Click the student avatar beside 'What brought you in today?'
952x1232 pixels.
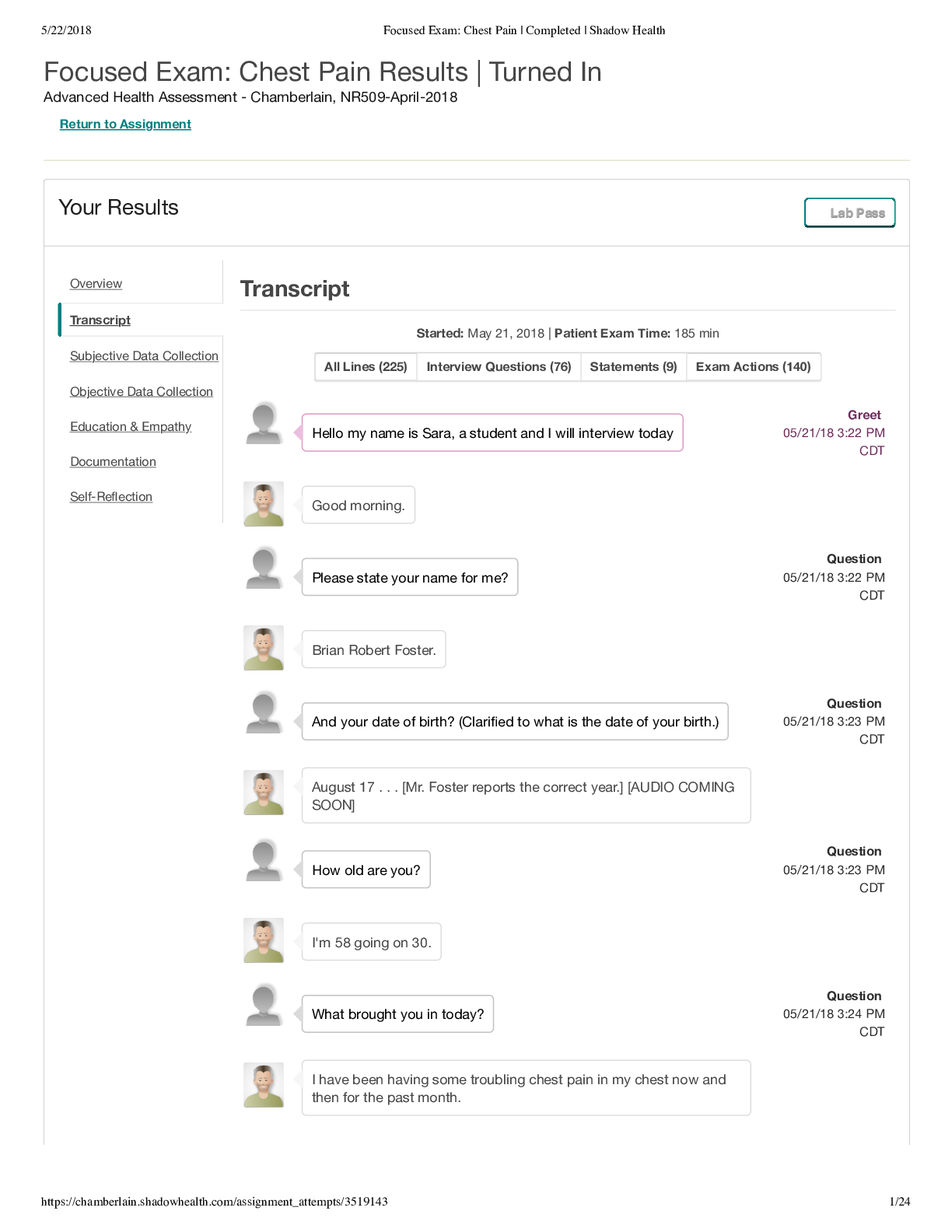[264, 1005]
